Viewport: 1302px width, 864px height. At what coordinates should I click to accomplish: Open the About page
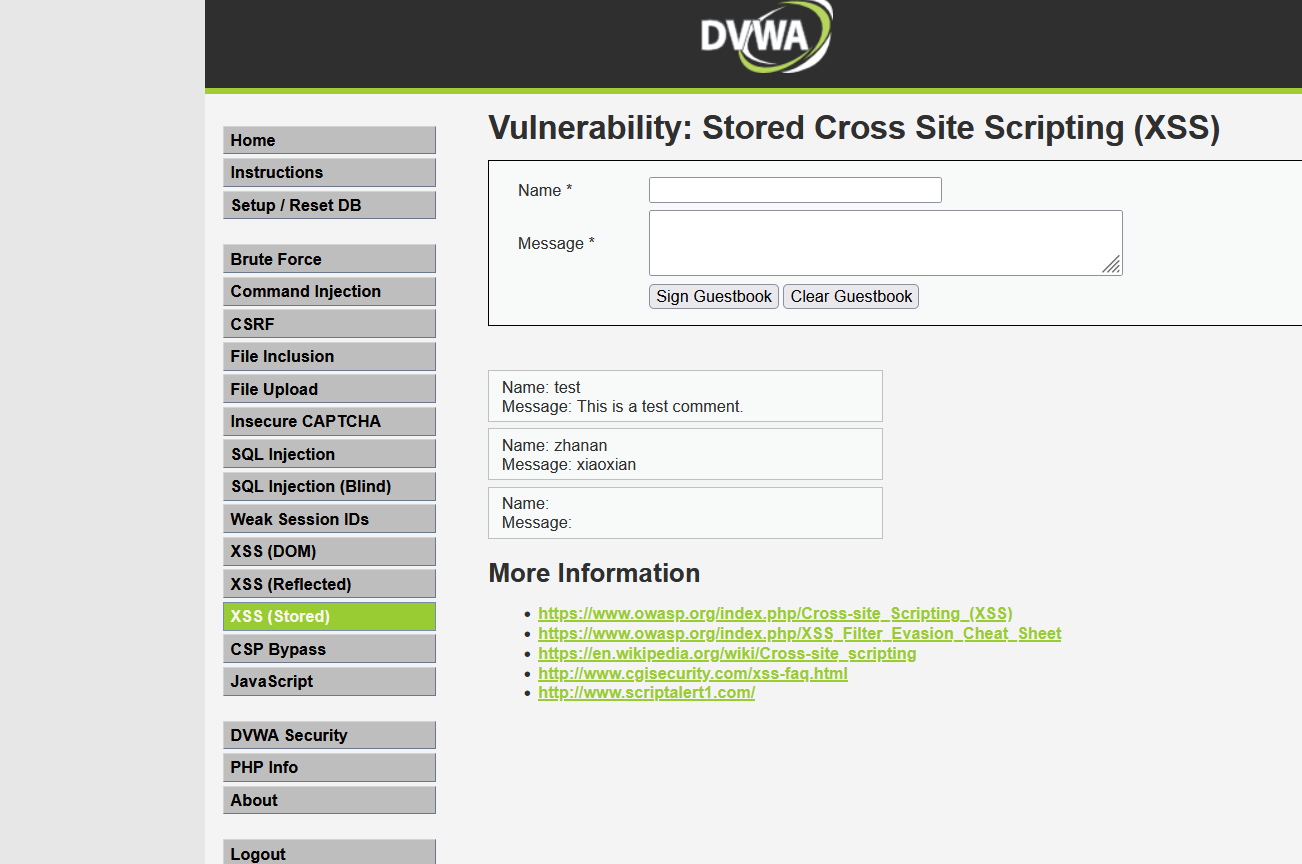tap(329, 800)
